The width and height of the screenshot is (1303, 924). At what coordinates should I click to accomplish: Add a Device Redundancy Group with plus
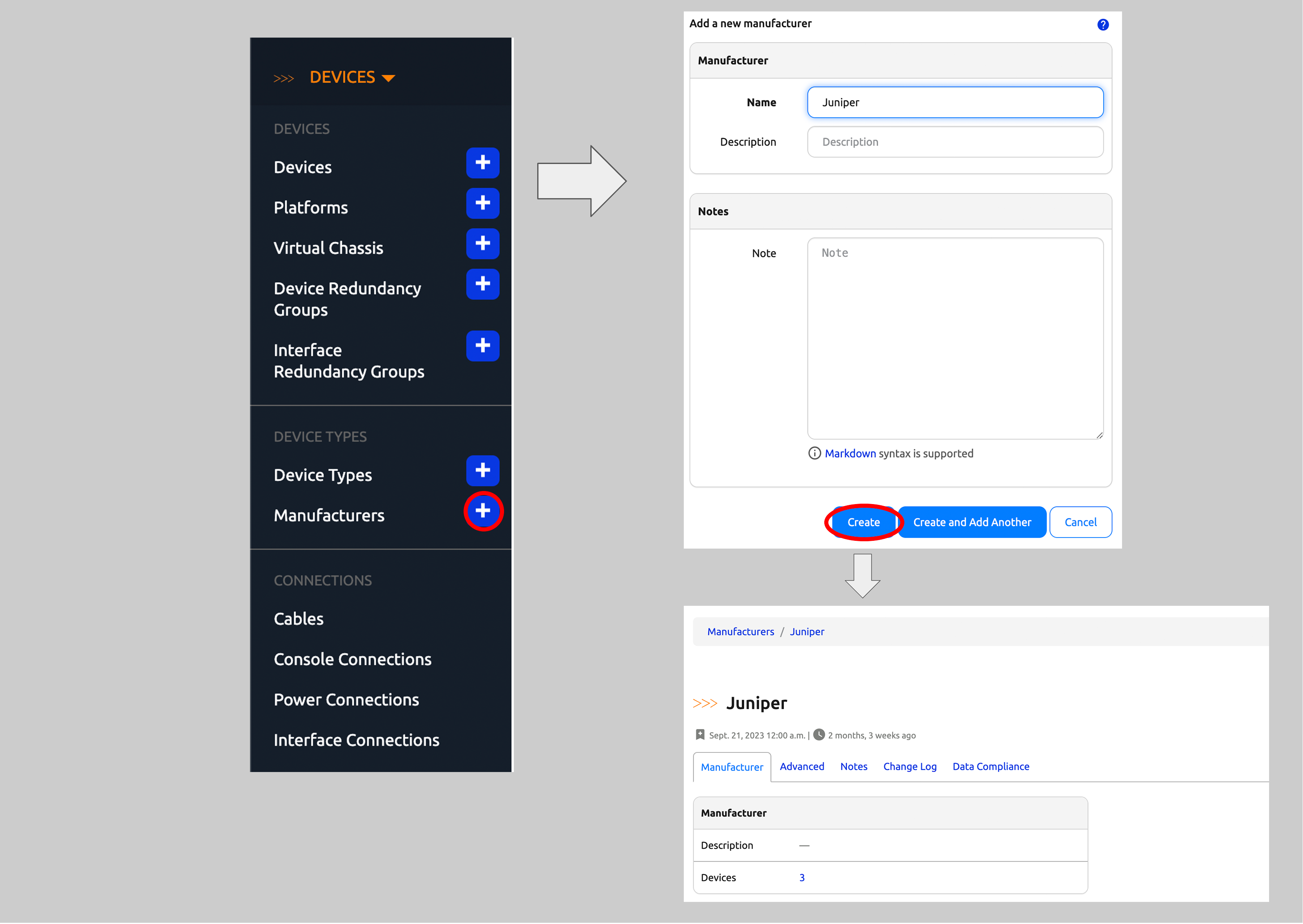[482, 284]
